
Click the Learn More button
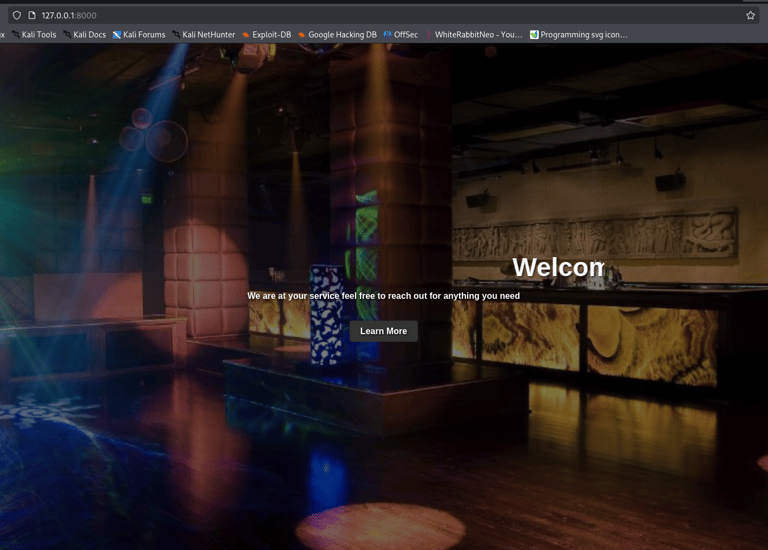(x=384, y=331)
